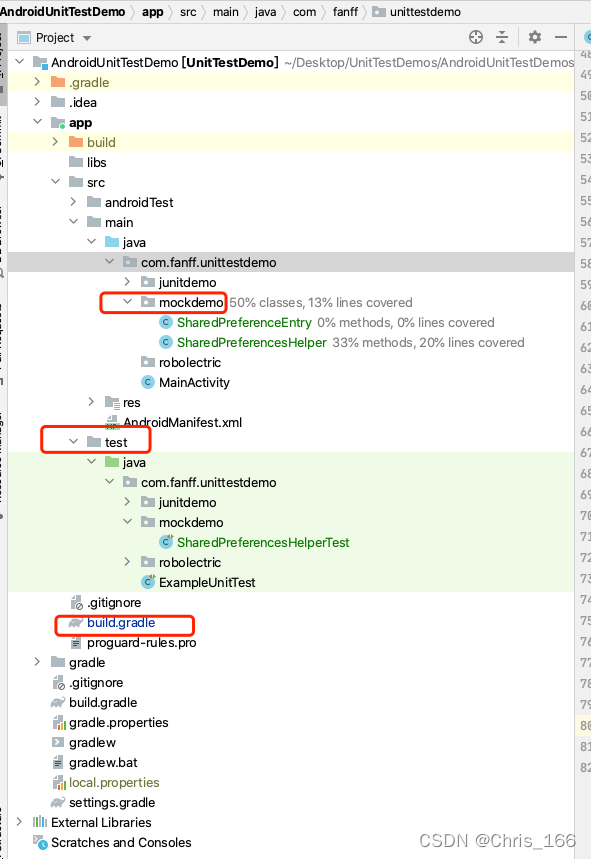Click the java source folder icon under main

pos(112,242)
